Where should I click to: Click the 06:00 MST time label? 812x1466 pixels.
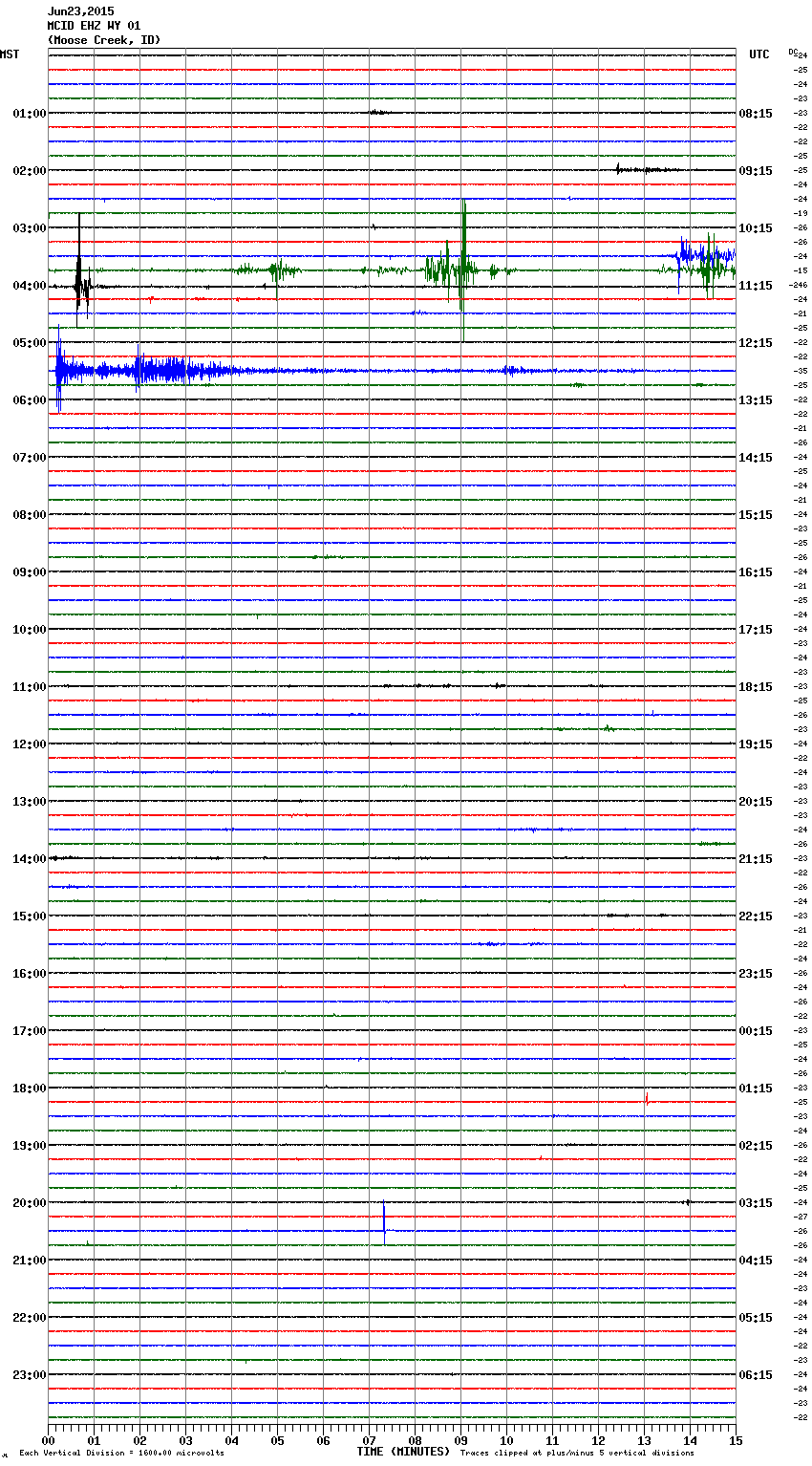pyautogui.click(x=30, y=400)
